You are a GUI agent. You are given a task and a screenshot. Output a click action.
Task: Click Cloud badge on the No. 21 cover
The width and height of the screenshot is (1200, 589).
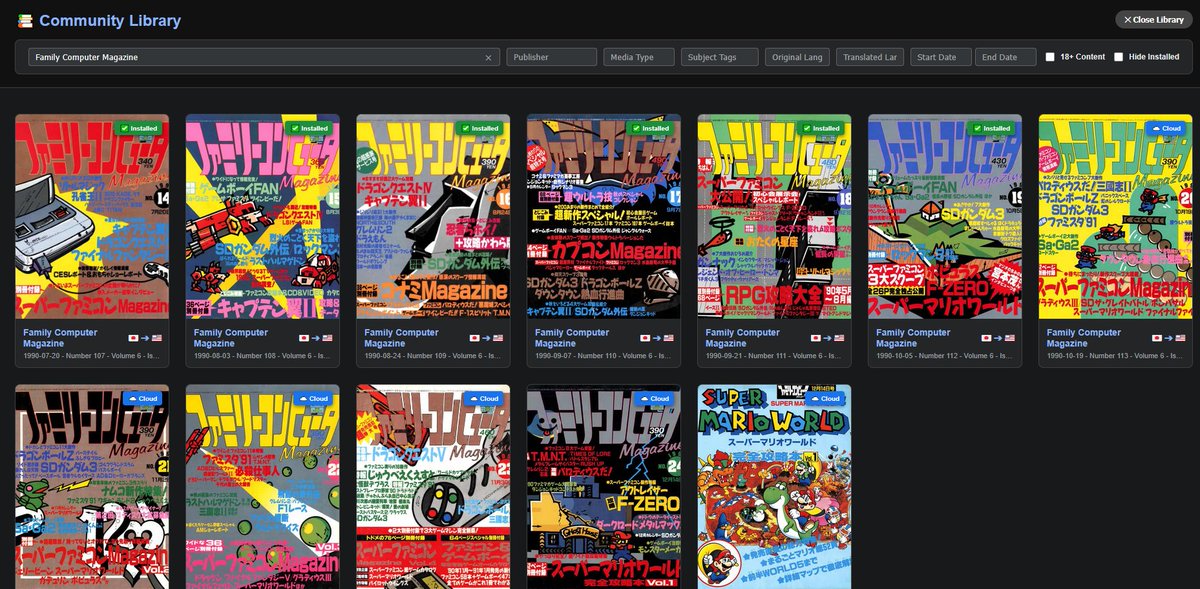pos(144,398)
